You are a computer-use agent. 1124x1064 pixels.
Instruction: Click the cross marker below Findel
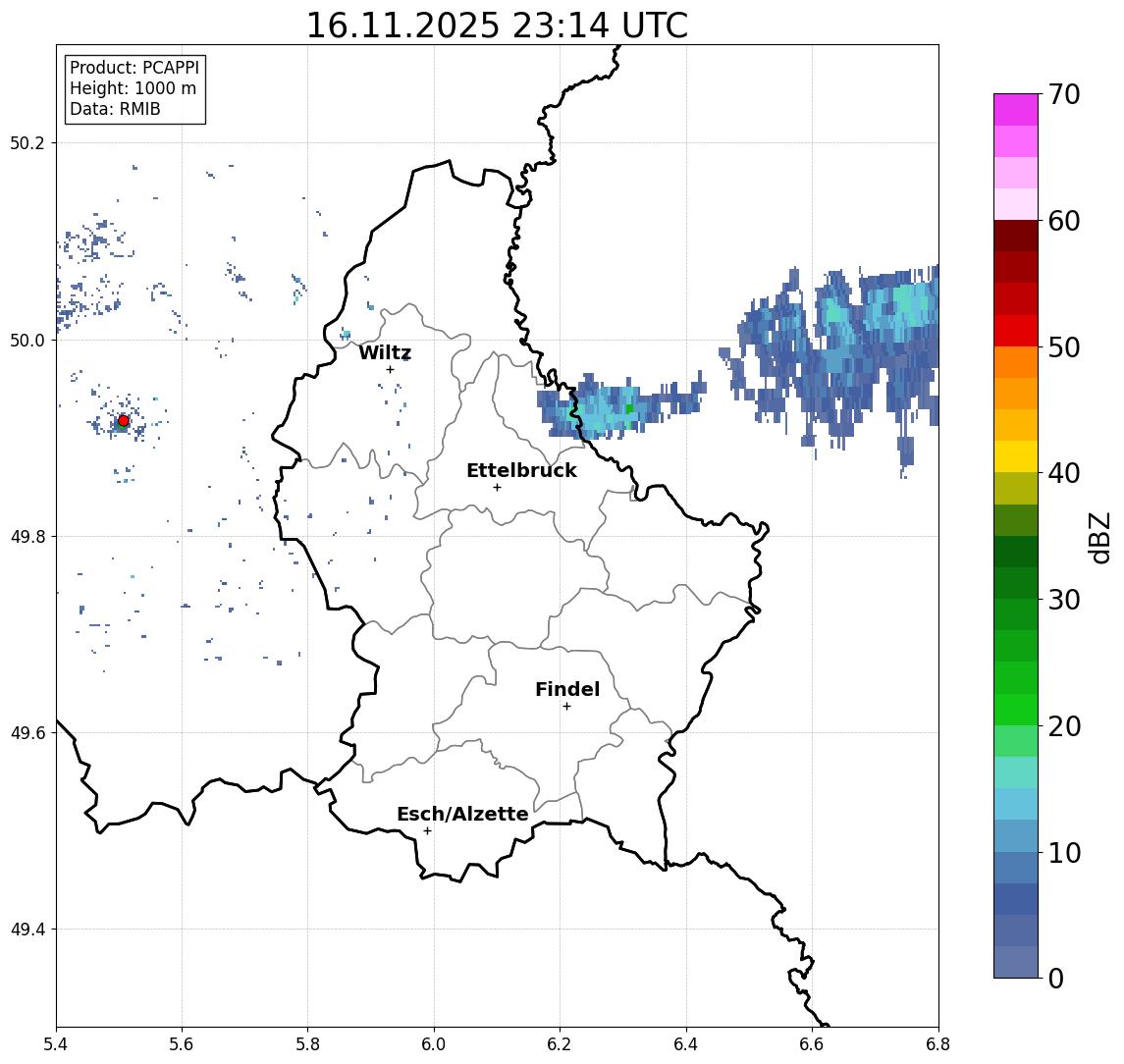tap(566, 707)
